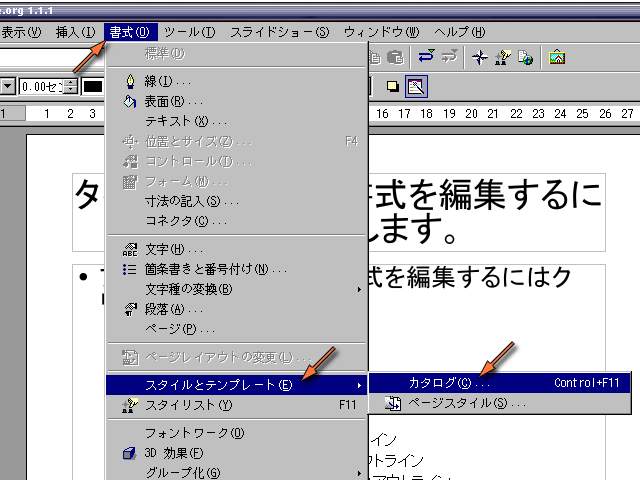The image size is (640, 480).
Task: Choose 線 (Line) from Format menu
Action: (237, 81)
